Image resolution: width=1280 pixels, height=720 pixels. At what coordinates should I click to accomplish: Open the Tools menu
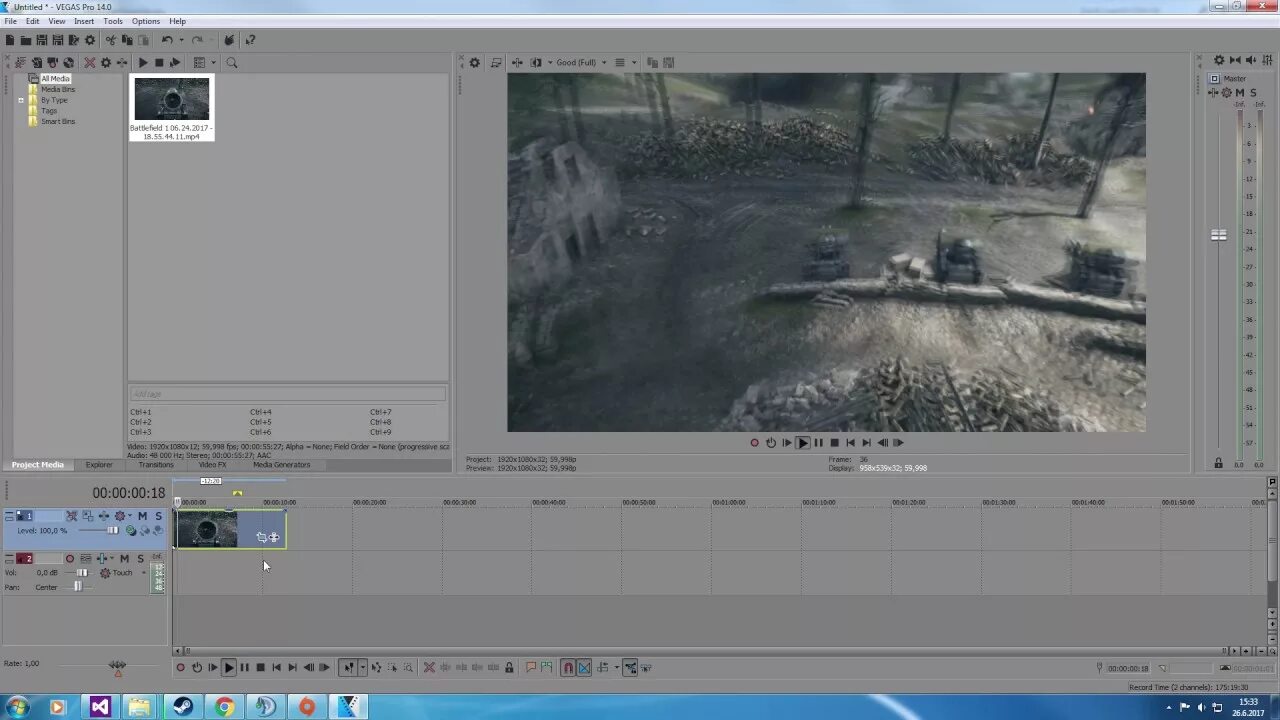(x=113, y=21)
